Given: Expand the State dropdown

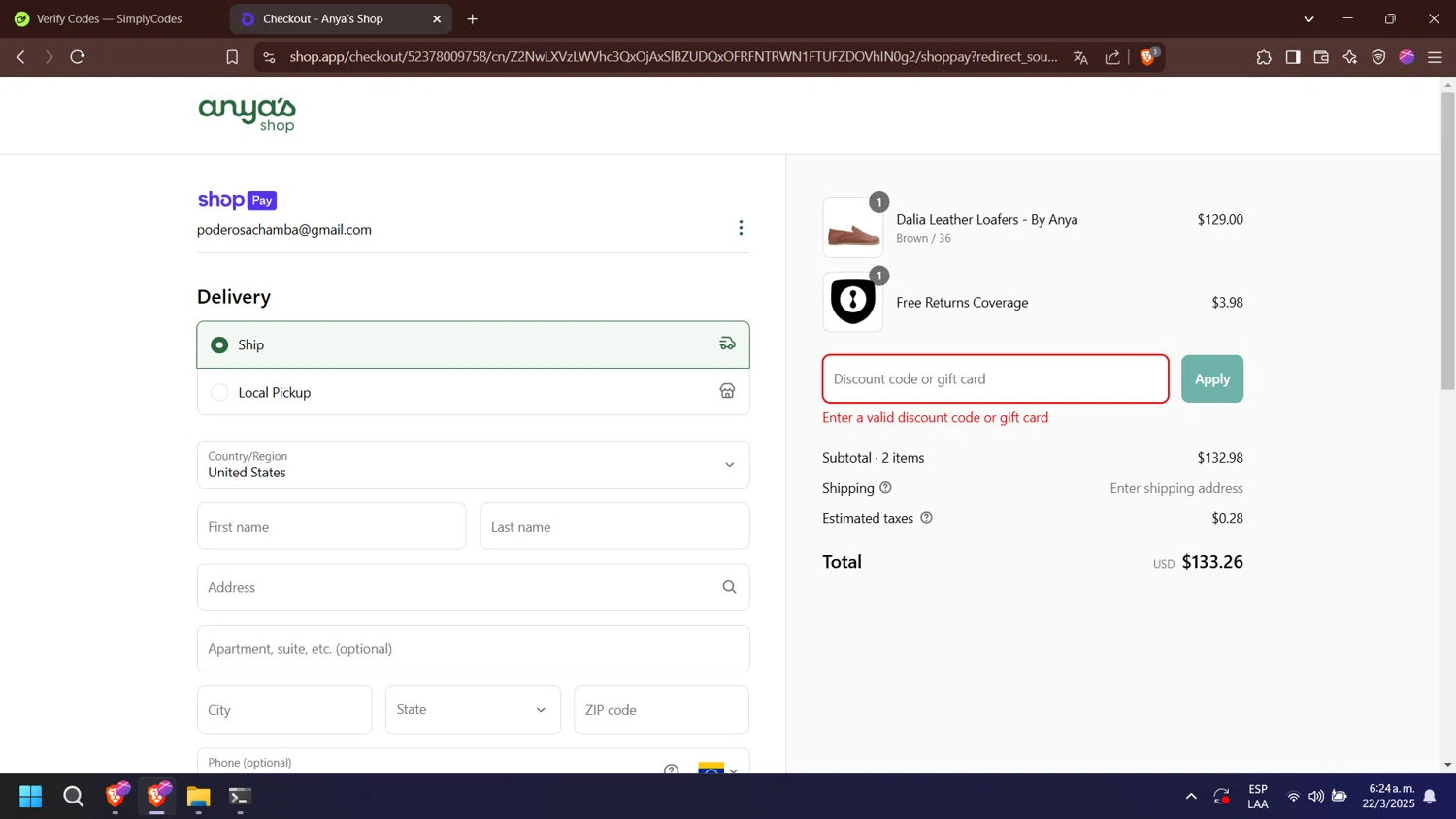Looking at the screenshot, I should pyautogui.click(x=473, y=709).
